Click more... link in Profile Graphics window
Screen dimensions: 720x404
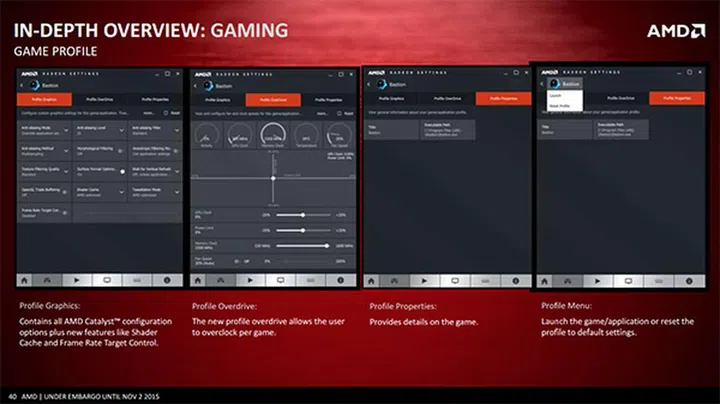[149, 113]
